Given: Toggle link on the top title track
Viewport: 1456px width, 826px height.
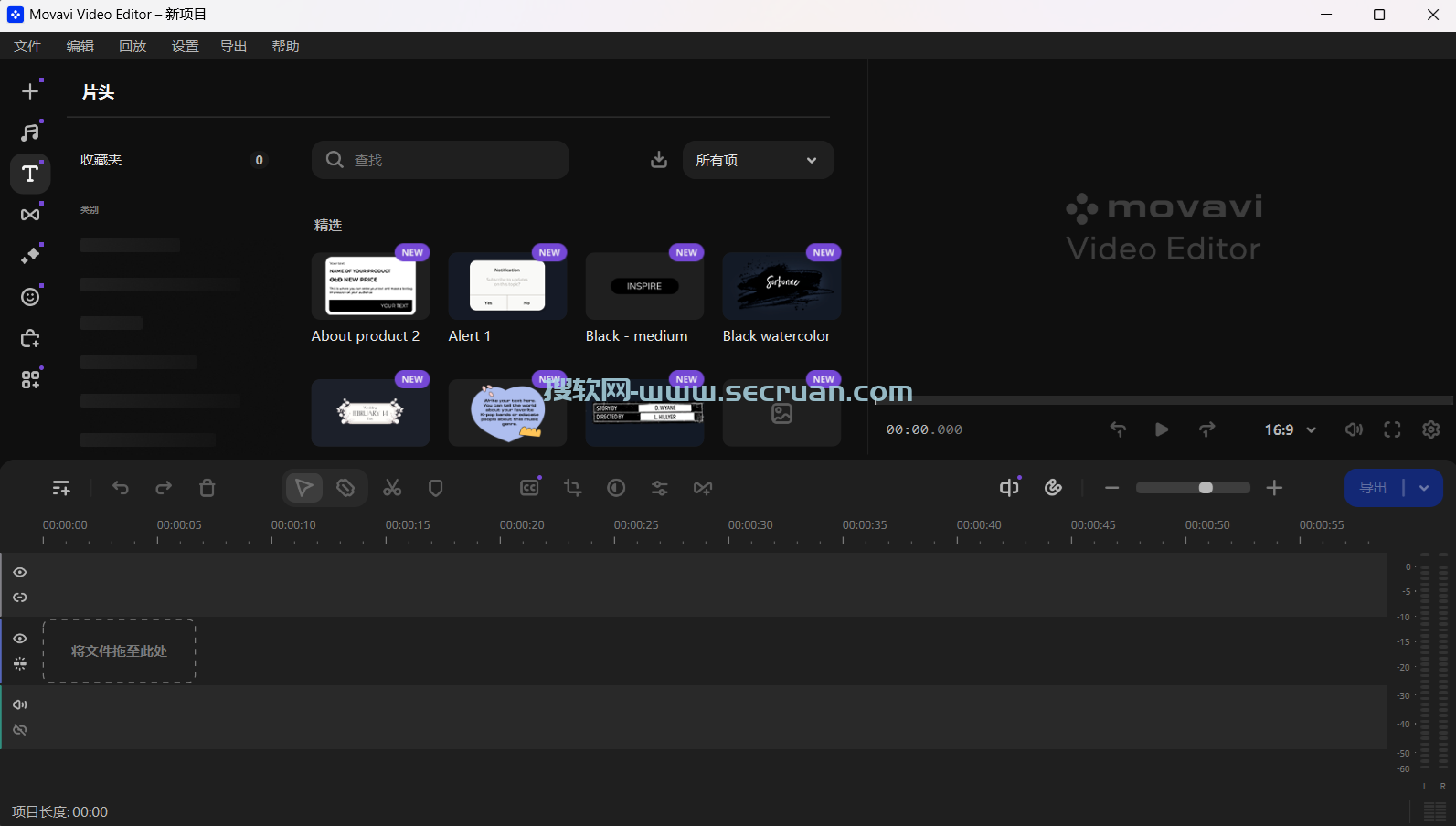Looking at the screenshot, I should pos(20,598).
